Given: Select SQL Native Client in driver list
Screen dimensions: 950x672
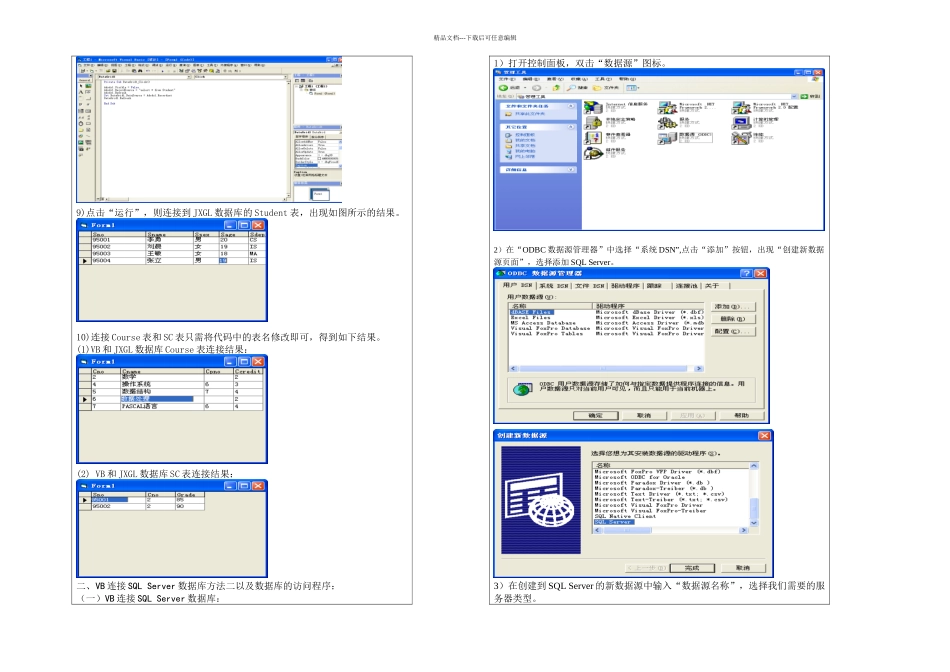Looking at the screenshot, I should (x=625, y=516).
